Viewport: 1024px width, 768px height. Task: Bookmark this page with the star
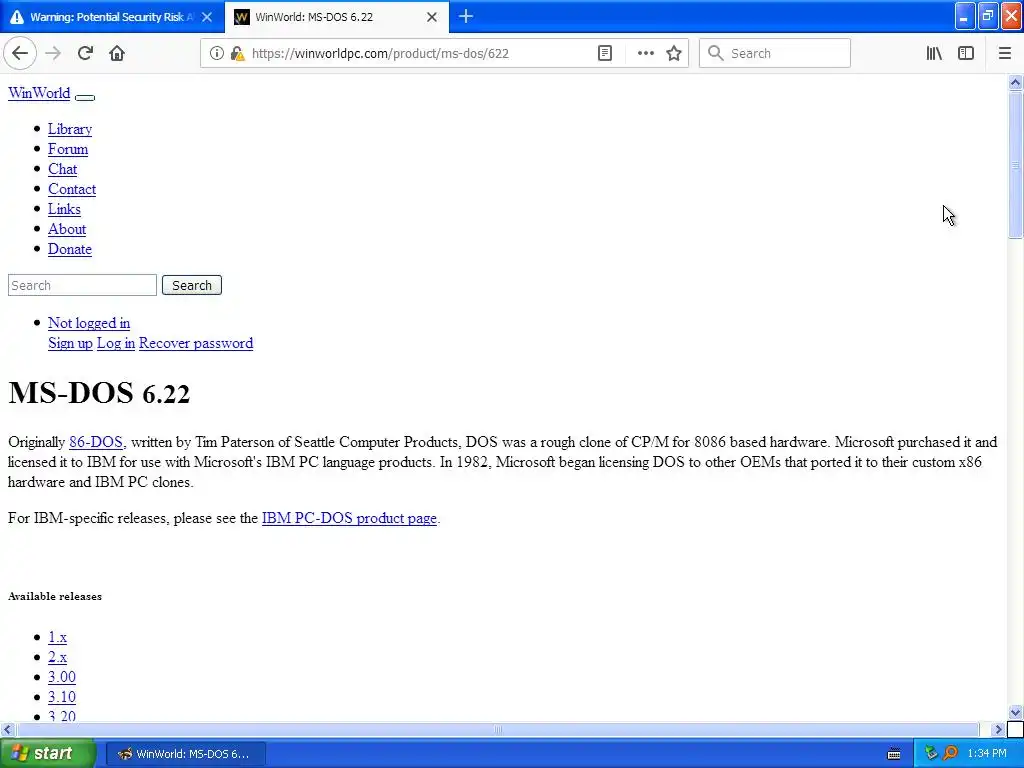(x=674, y=54)
